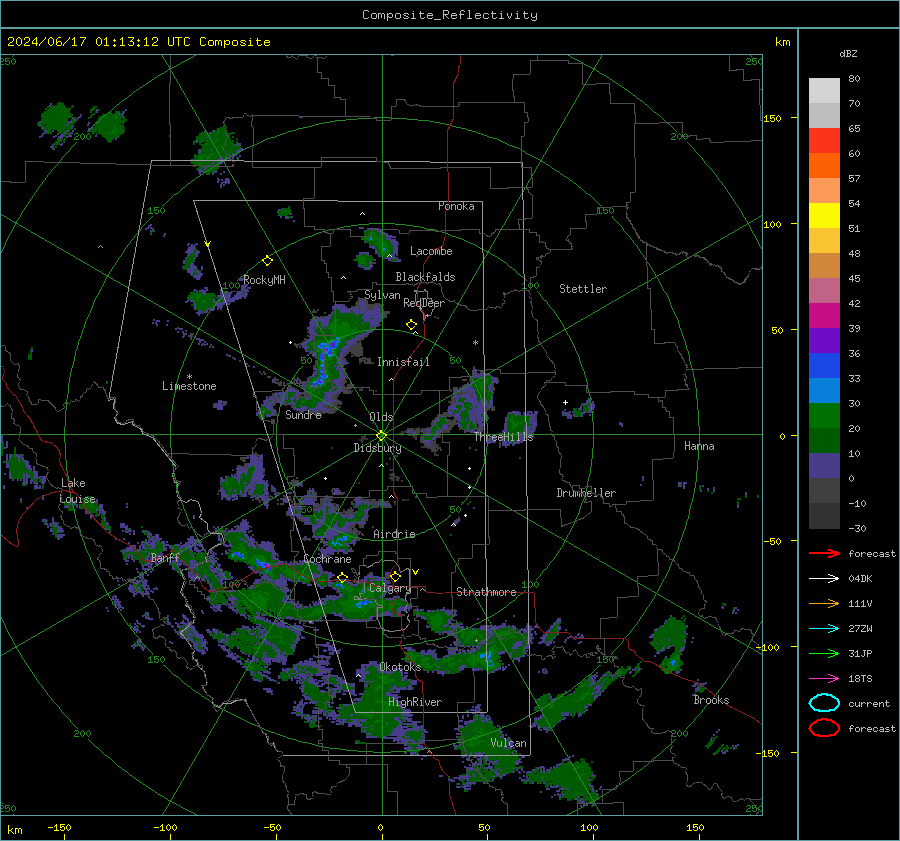The height and width of the screenshot is (841, 900).
Task: Click the yellow diamond at Didsbury radar center
Action: click(x=381, y=436)
